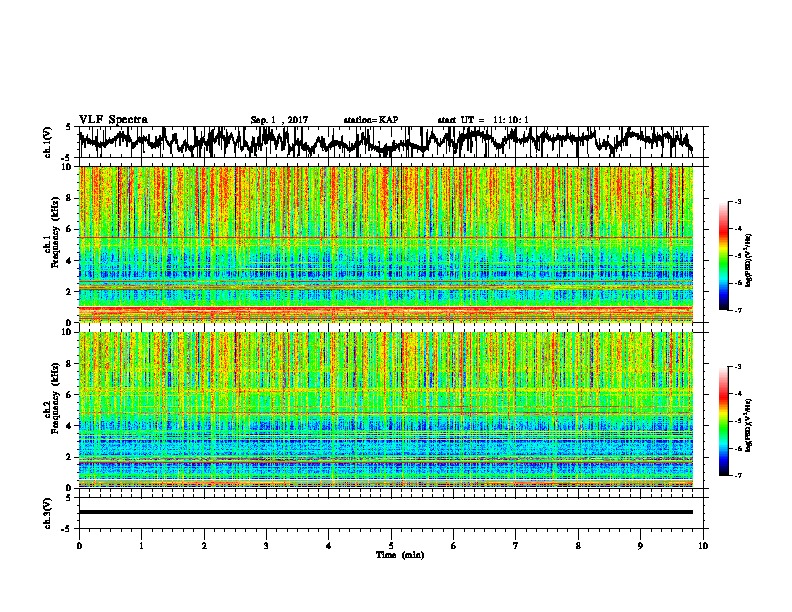Click the ch.2 frequency tick label "4"
The width and height of the screenshot is (792, 612).
pos(69,426)
